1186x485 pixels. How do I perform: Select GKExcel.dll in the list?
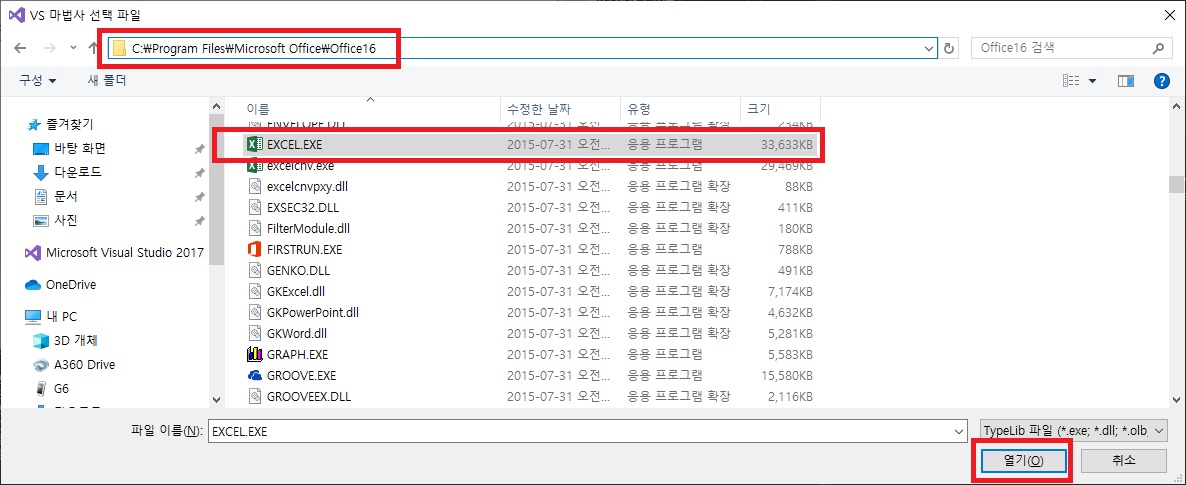click(296, 291)
